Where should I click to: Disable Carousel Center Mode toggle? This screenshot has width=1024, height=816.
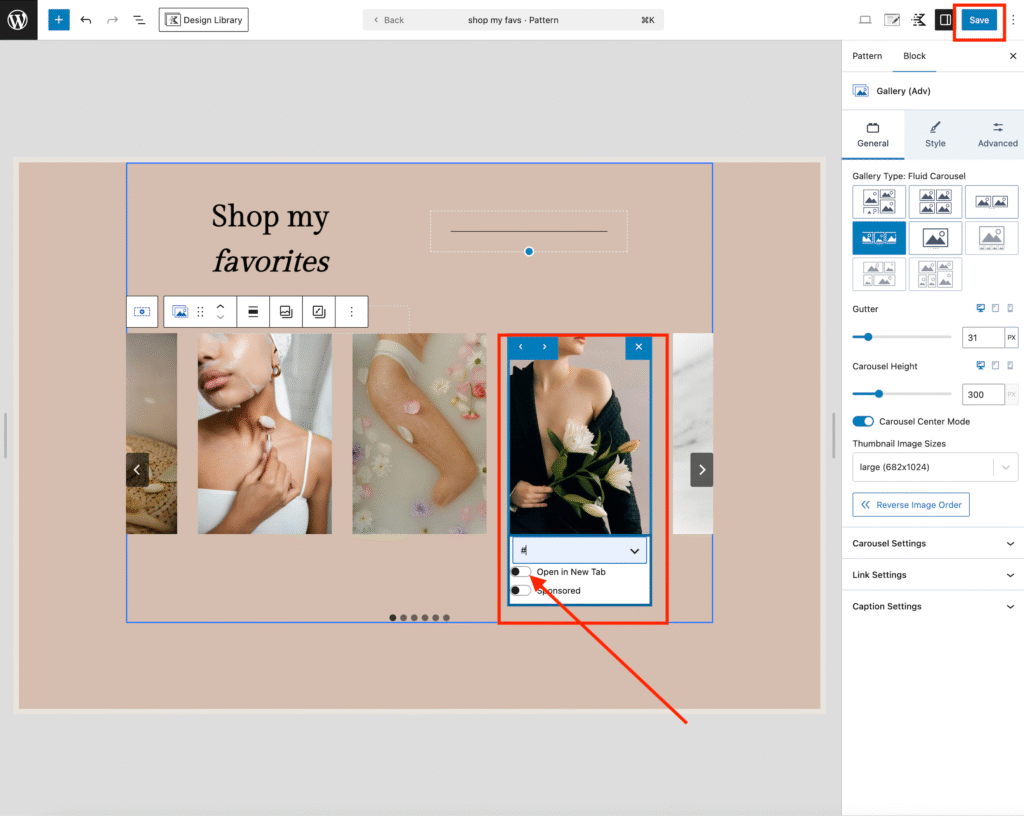coord(863,422)
